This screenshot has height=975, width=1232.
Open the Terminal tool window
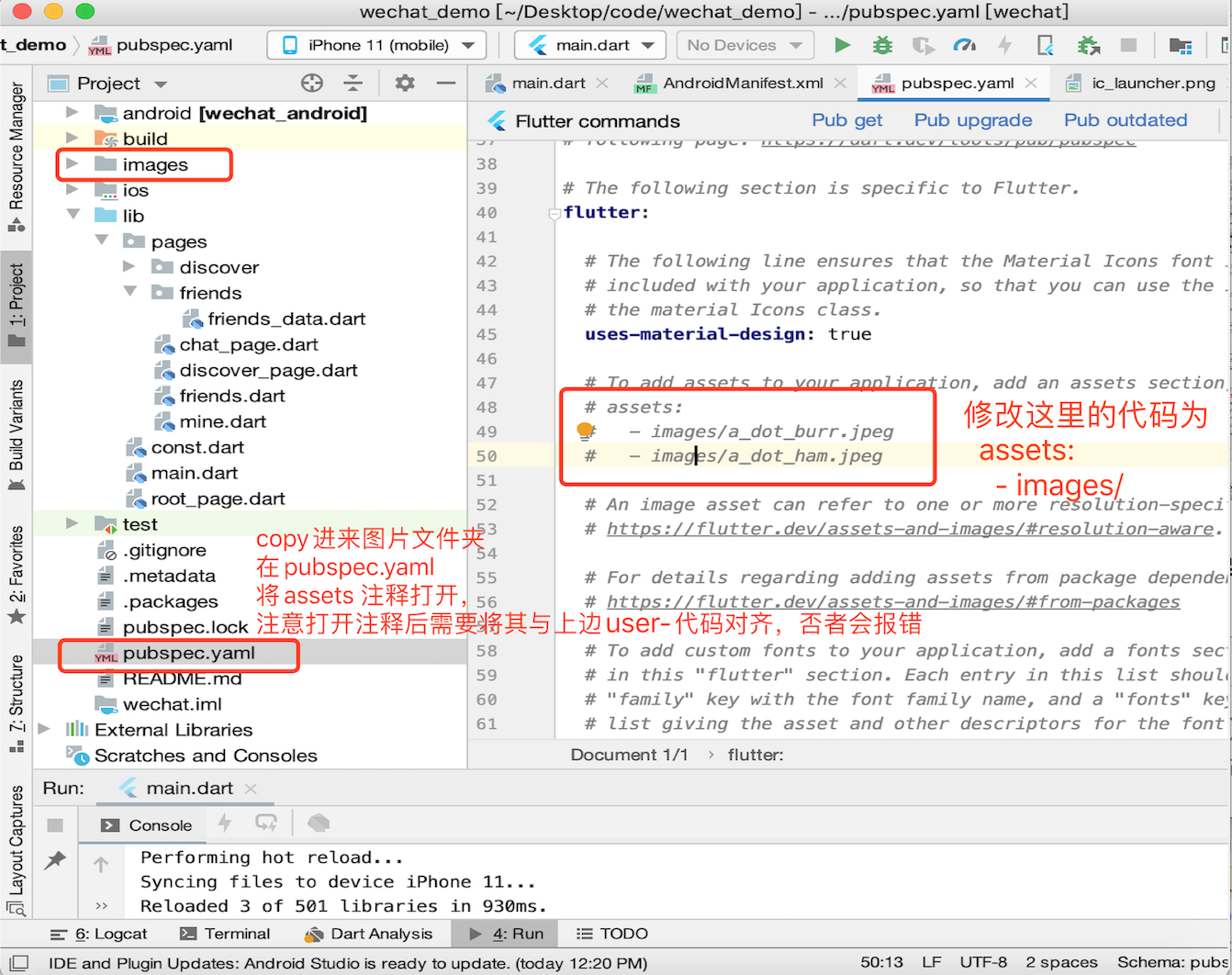tap(226, 934)
